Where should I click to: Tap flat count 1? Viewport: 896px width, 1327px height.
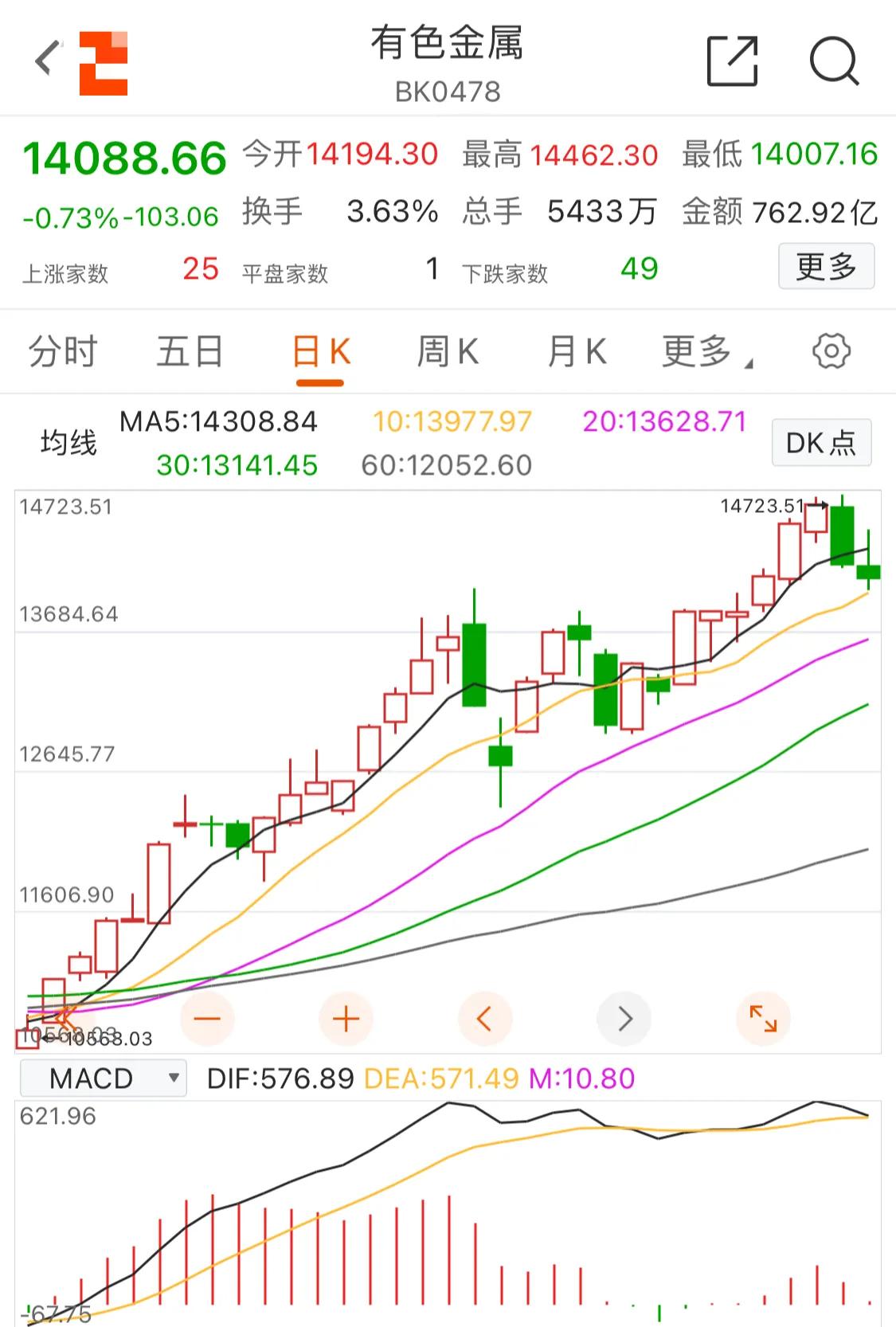click(432, 269)
